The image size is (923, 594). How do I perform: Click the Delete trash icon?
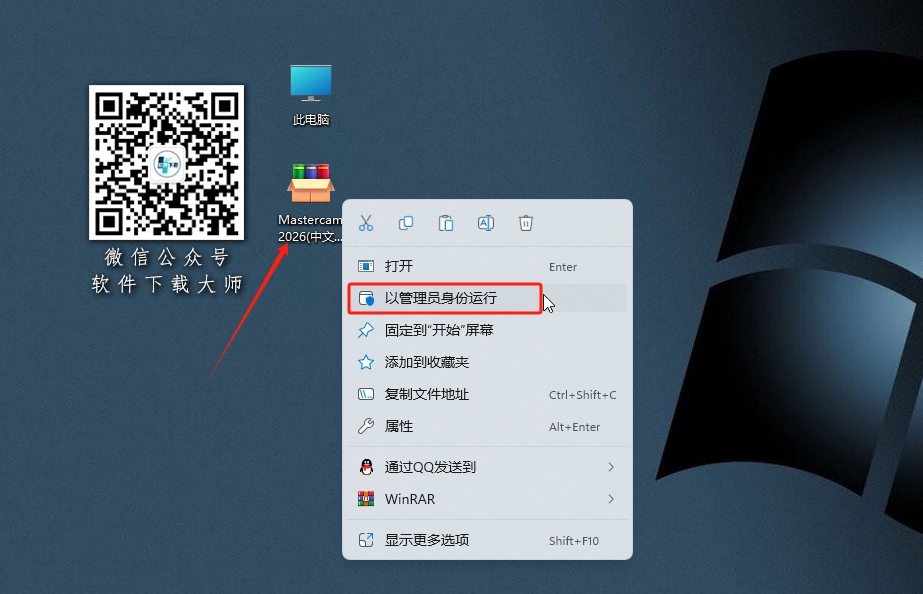526,223
